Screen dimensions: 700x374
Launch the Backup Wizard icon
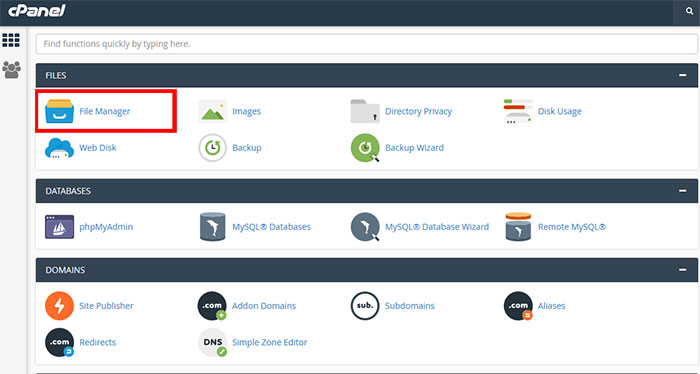click(x=365, y=148)
